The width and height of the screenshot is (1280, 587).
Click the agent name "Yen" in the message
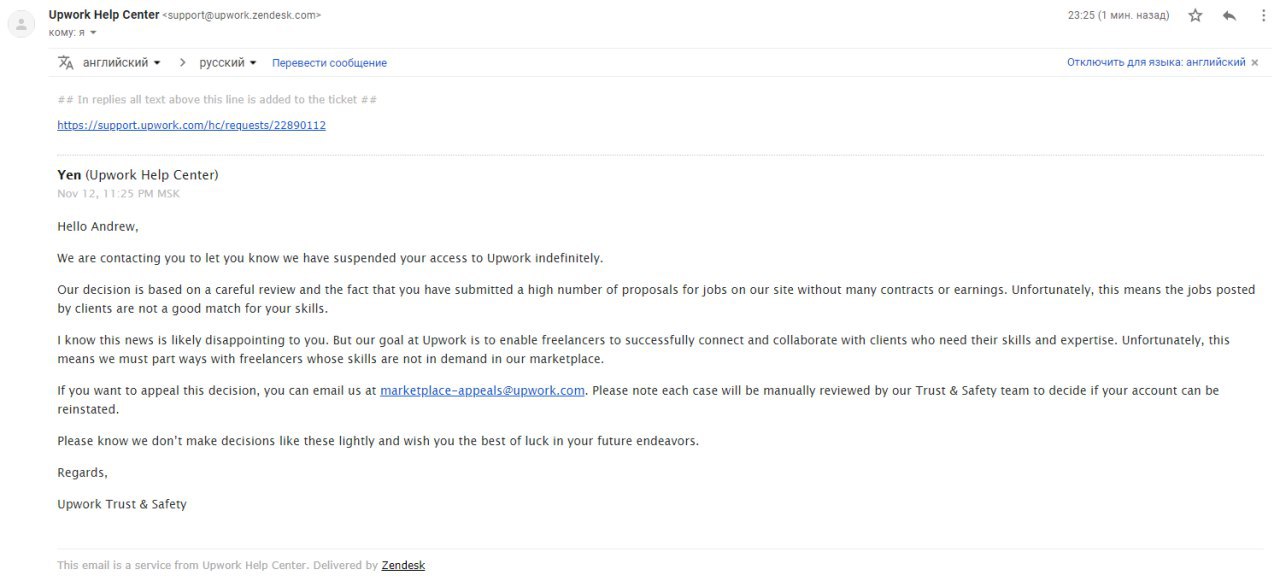pyautogui.click(x=69, y=175)
